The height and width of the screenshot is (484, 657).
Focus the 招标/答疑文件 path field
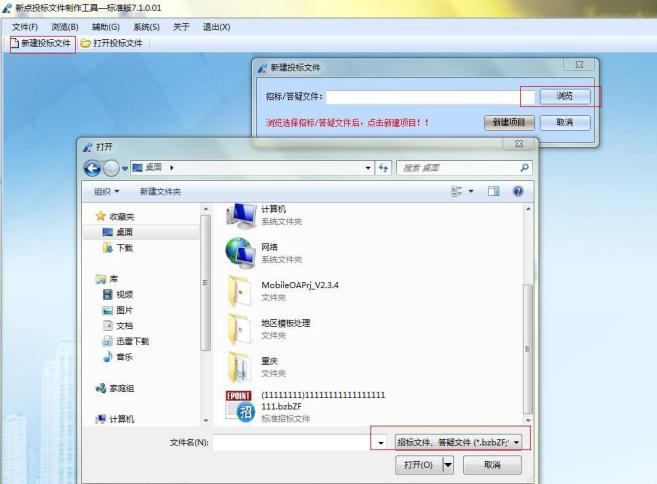coord(430,97)
